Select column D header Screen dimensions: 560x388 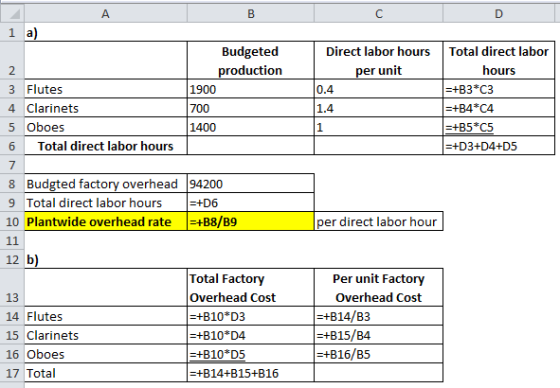point(499,14)
